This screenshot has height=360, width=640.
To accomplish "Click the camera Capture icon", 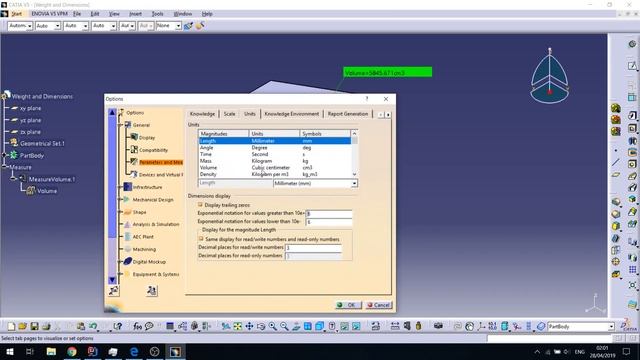I will pyautogui.click(x=438, y=326).
